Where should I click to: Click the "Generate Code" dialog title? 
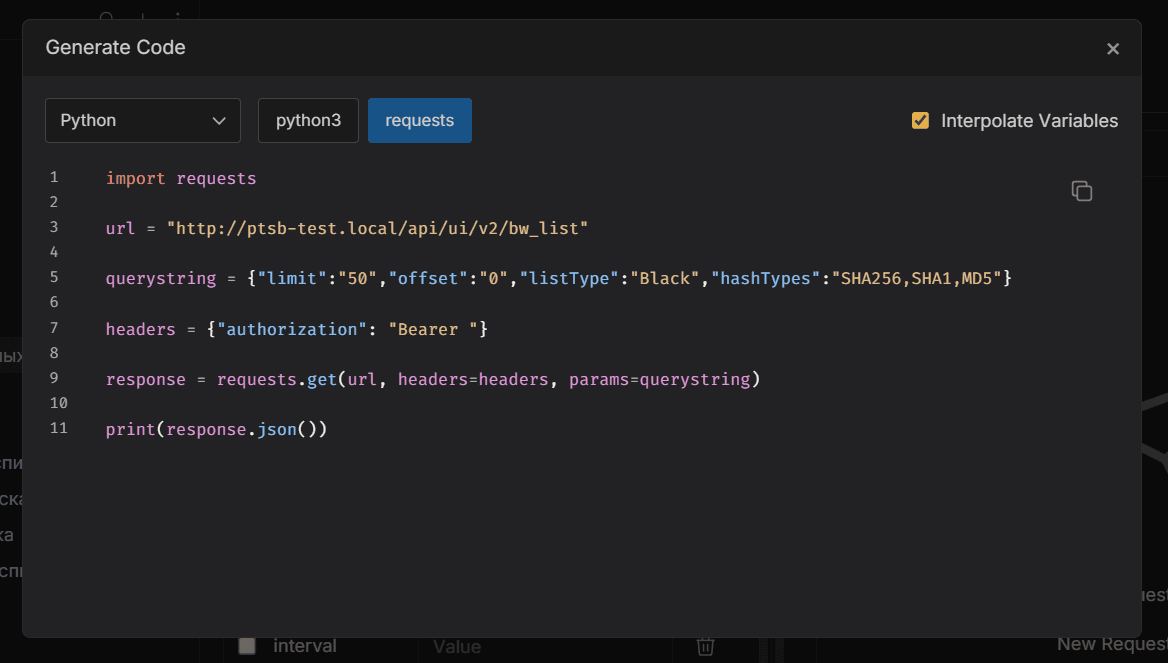[115, 48]
